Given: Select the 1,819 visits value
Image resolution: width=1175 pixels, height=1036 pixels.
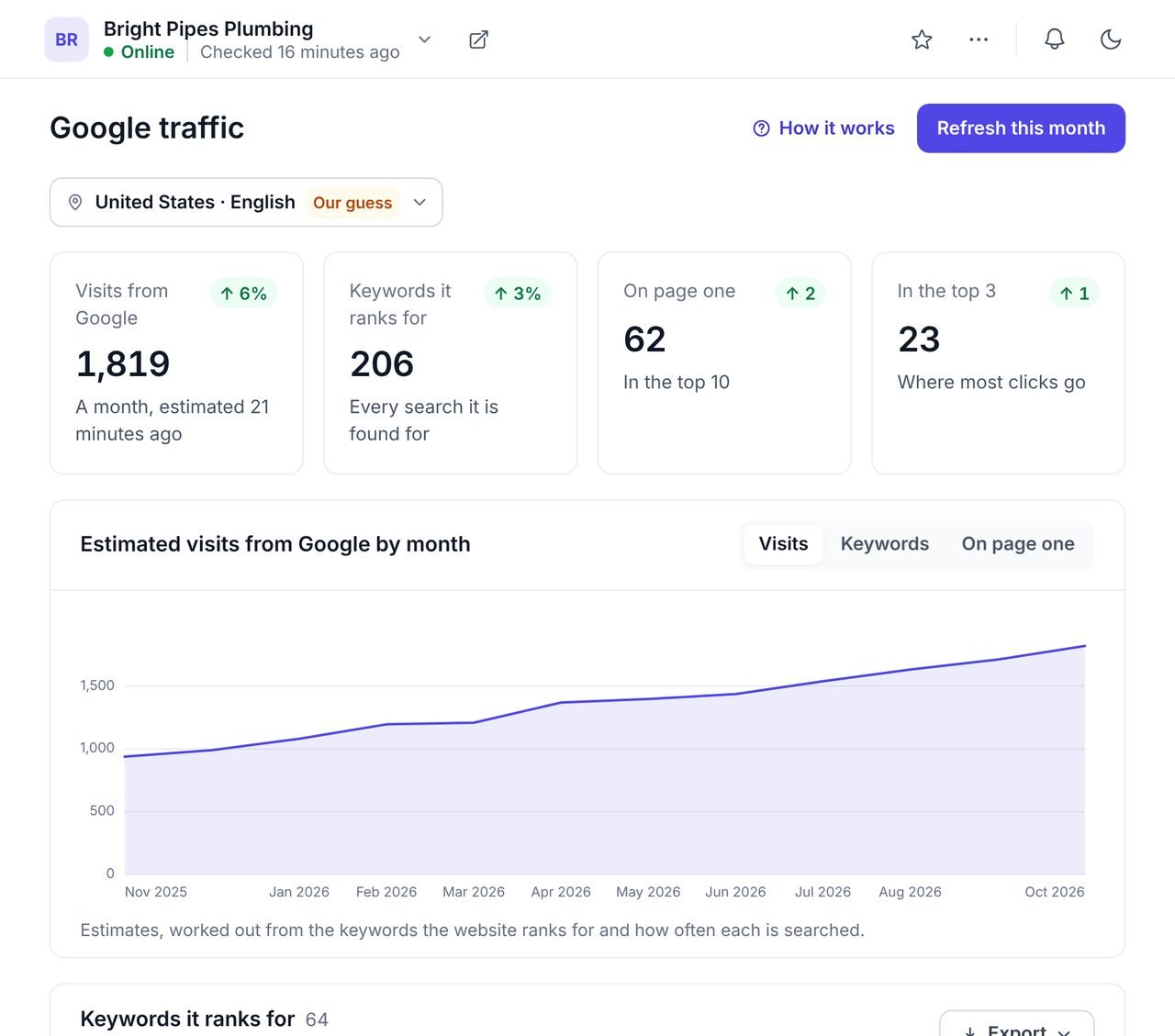Looking at the screenshot, I should point(123,364).
